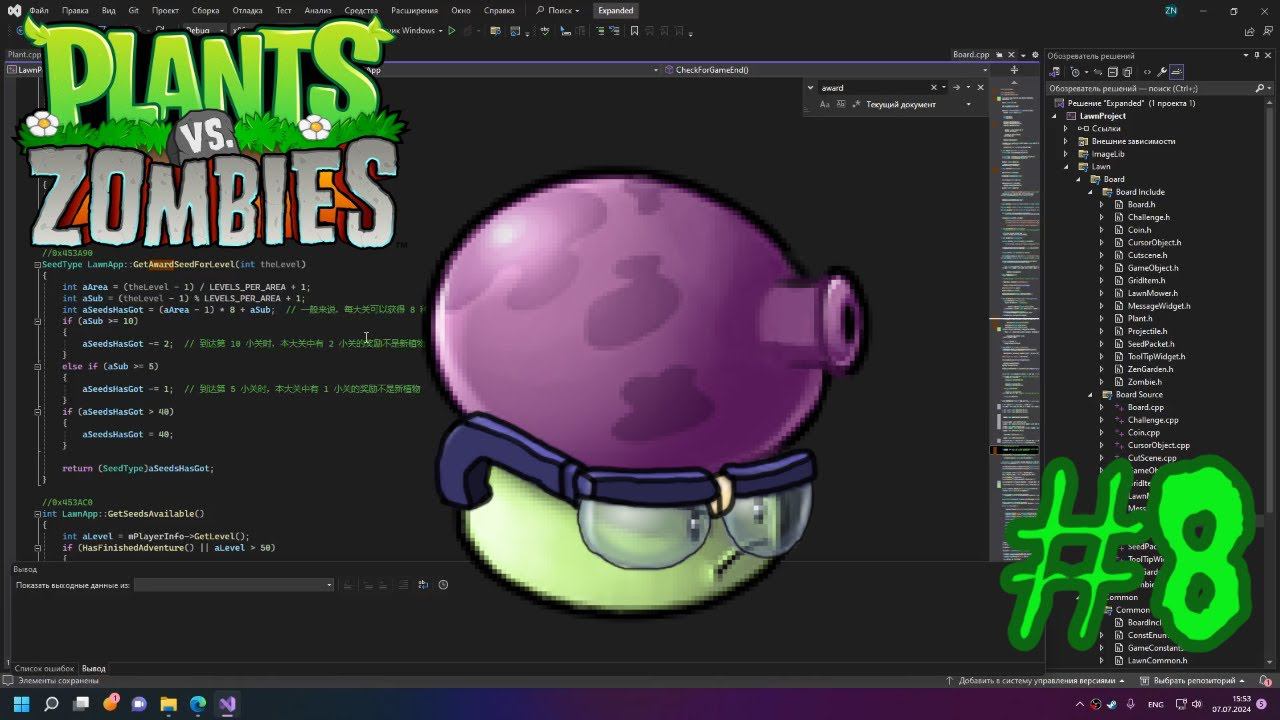The width and height of the screenshot is (1280, 720).
Task: Open the ZN account badge
Action: [1171, 11]
